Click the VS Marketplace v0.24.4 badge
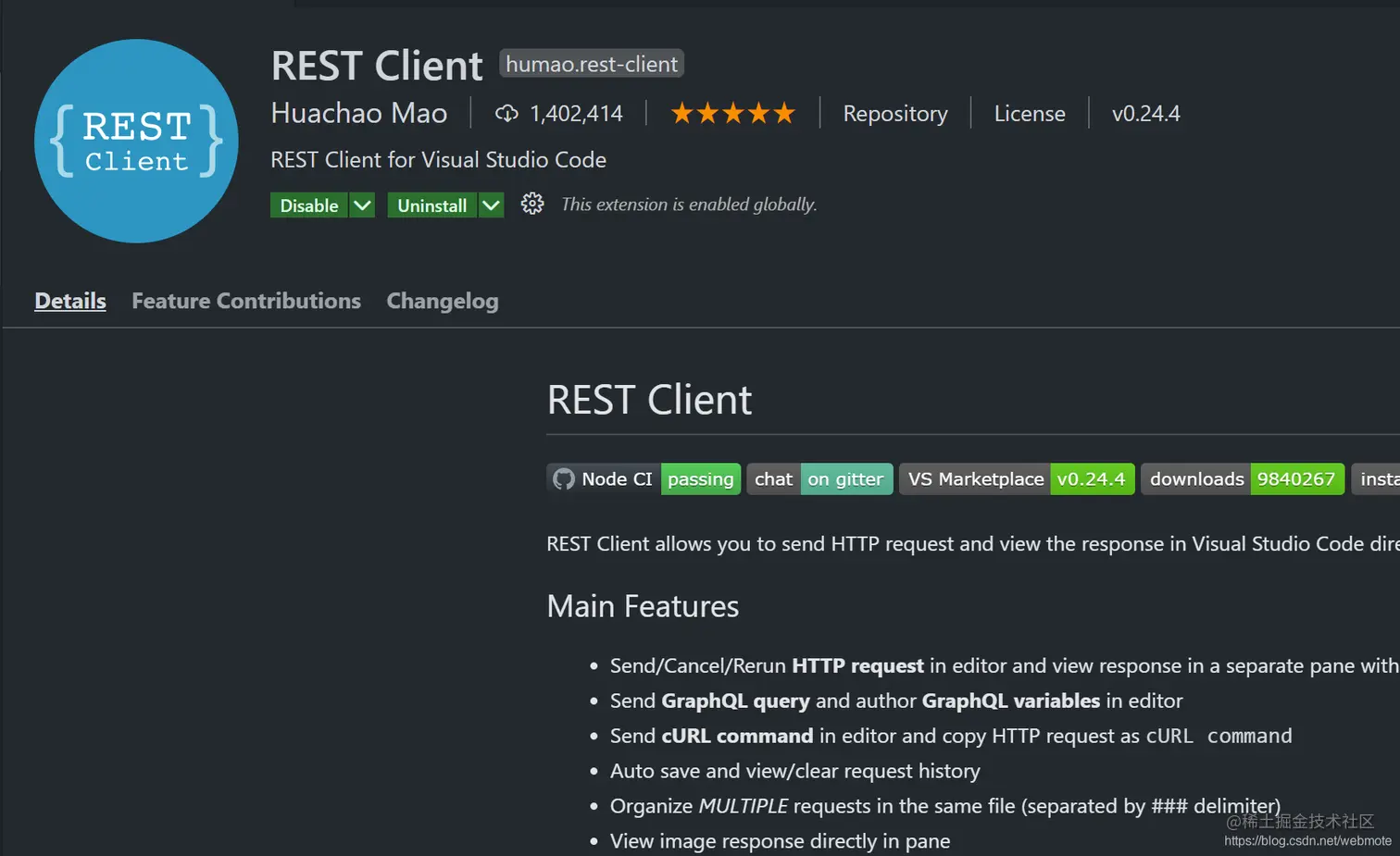Screen dimensions: 1400x856 1017,478
